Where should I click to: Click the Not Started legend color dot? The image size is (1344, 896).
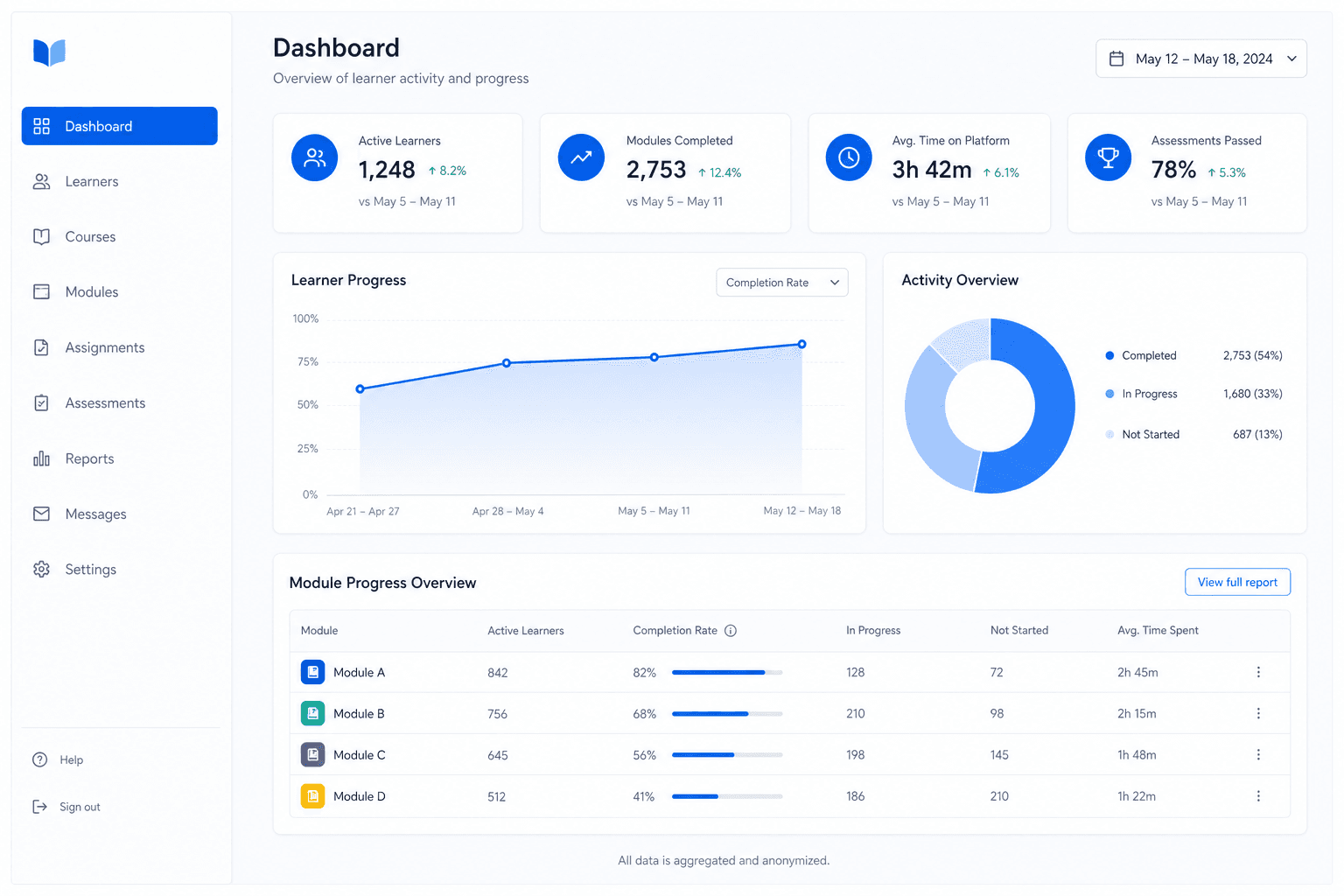(x=1109, y=434)
